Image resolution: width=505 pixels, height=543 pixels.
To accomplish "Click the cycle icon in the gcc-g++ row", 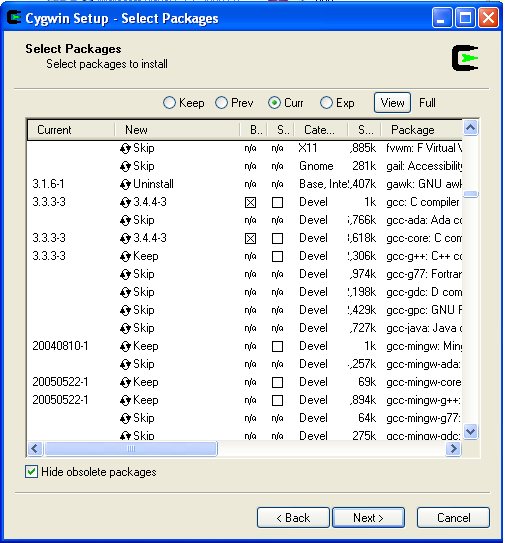I will [125, 257].
